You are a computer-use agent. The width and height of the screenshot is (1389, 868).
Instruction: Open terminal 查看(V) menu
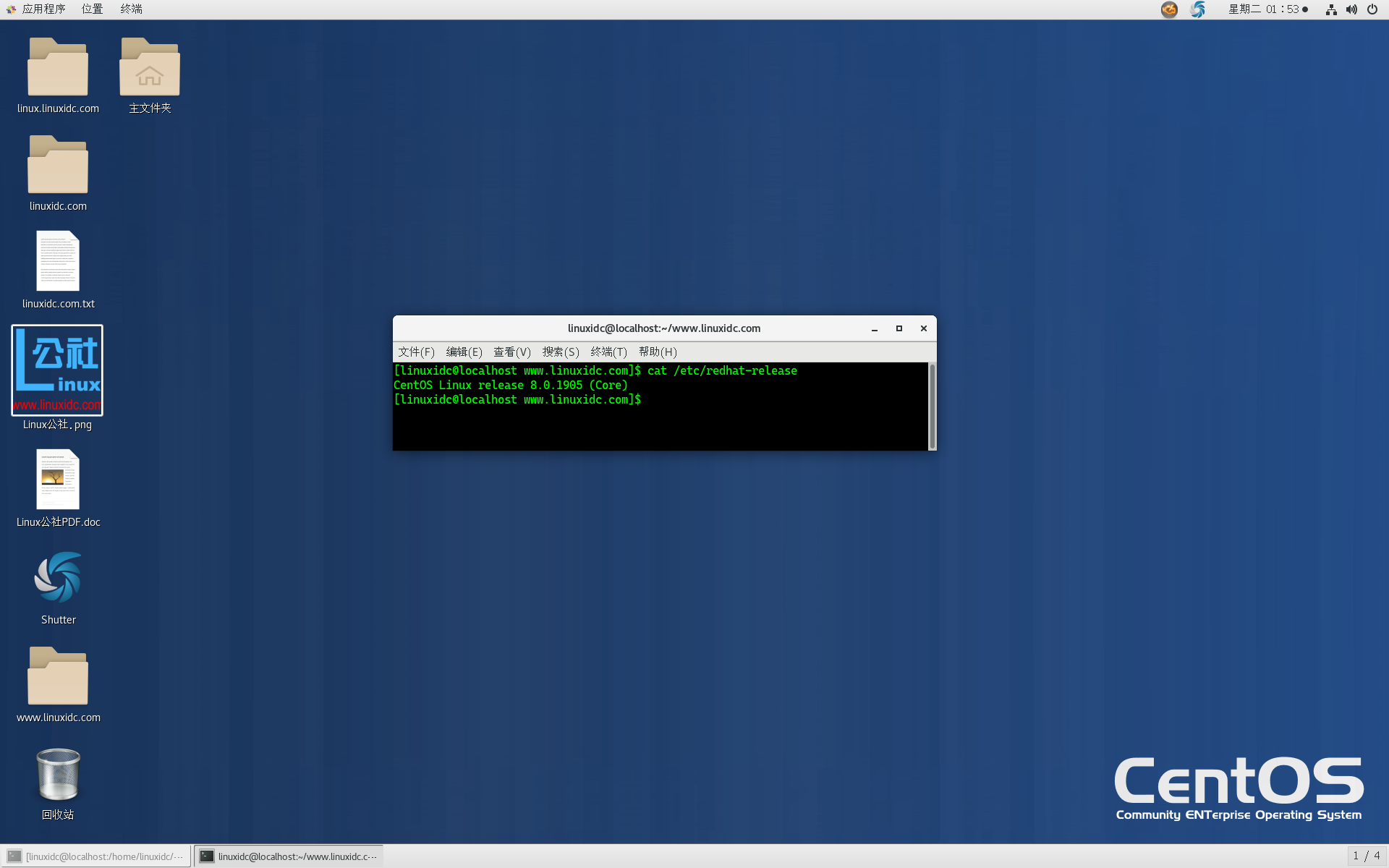[x=512, y=352]
